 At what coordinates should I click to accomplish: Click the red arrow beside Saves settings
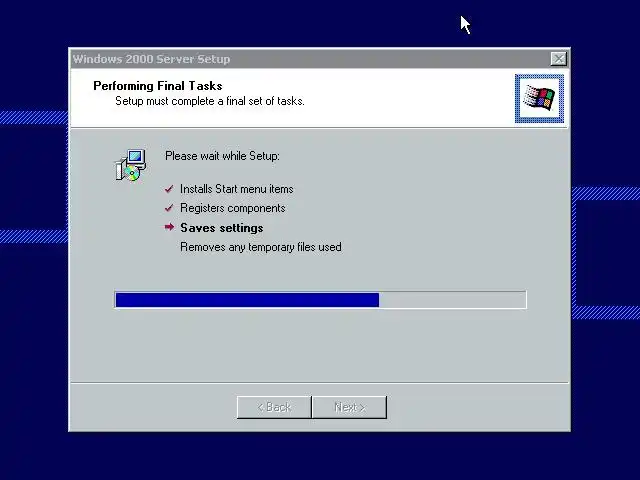click(169, 227)
